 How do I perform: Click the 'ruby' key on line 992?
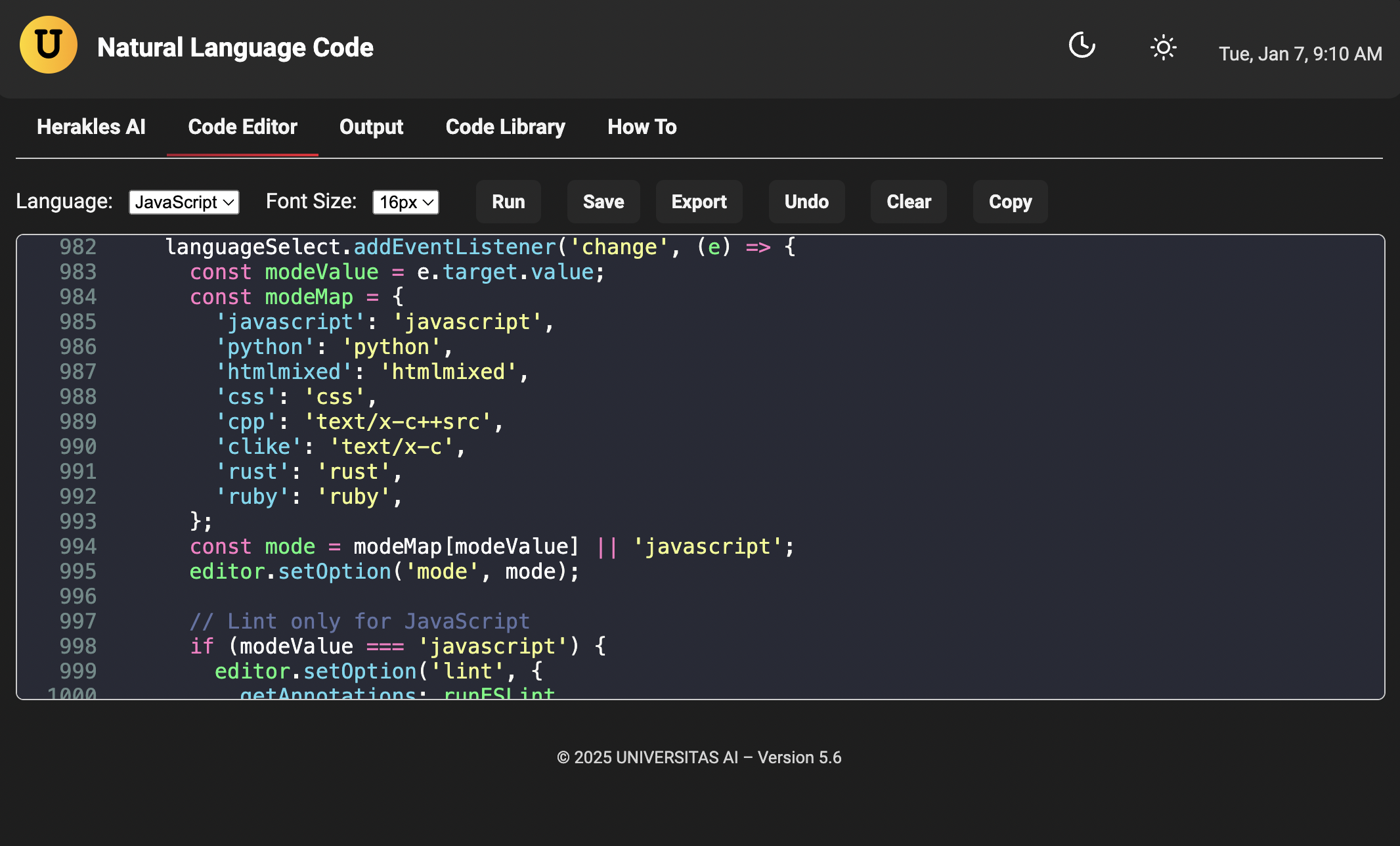point(253,497)
